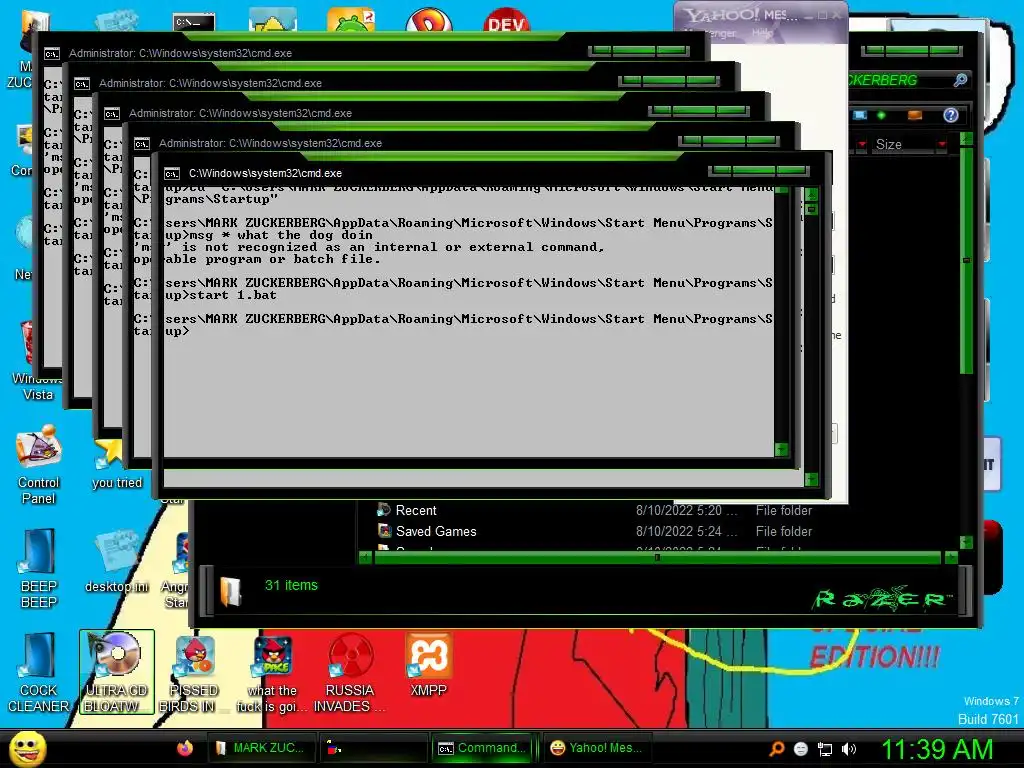Viewport: 1024px width, 768px height.
Task: Select the Recent folder row in Explorer
Action: (x=594, y=510)
